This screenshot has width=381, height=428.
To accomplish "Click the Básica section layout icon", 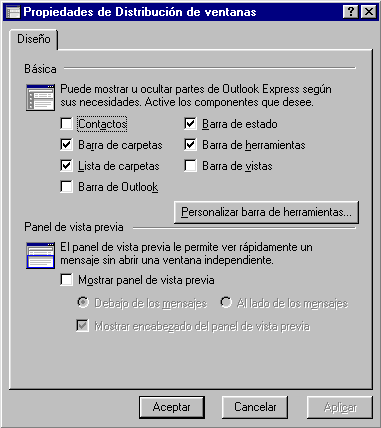I will coord(40,97).
